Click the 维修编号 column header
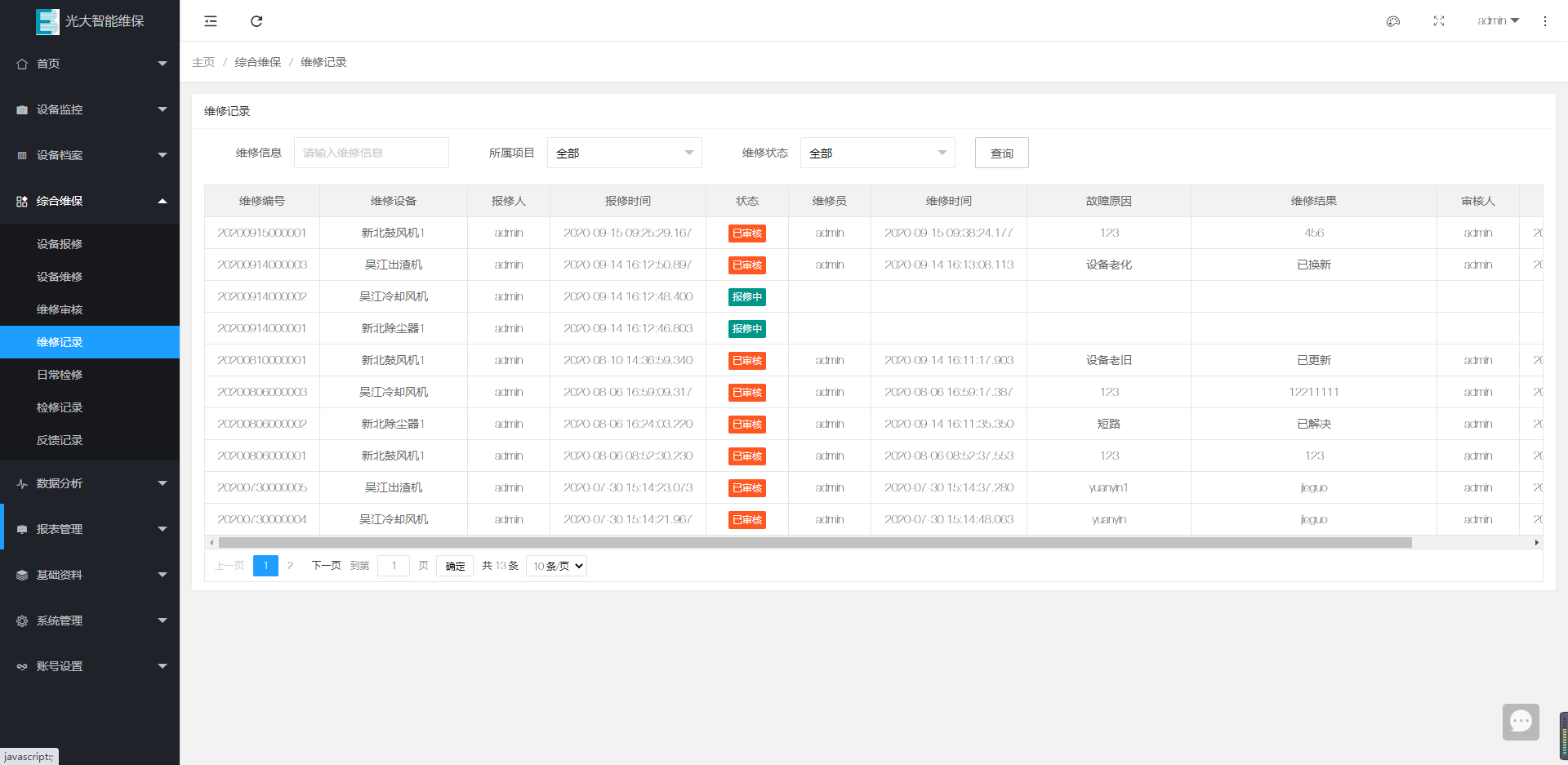 (262, 201)
